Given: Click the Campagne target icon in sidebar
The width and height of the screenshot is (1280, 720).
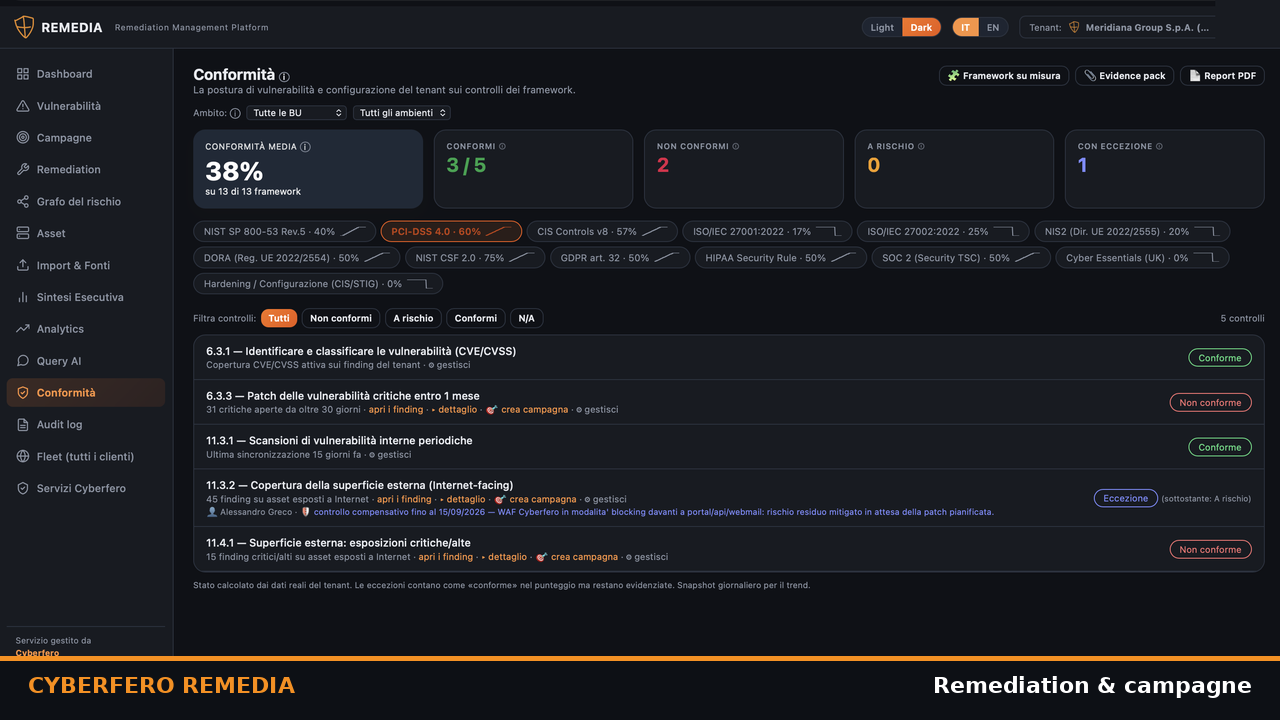Looking at the screenshot, I should click(x=23, y=138).
